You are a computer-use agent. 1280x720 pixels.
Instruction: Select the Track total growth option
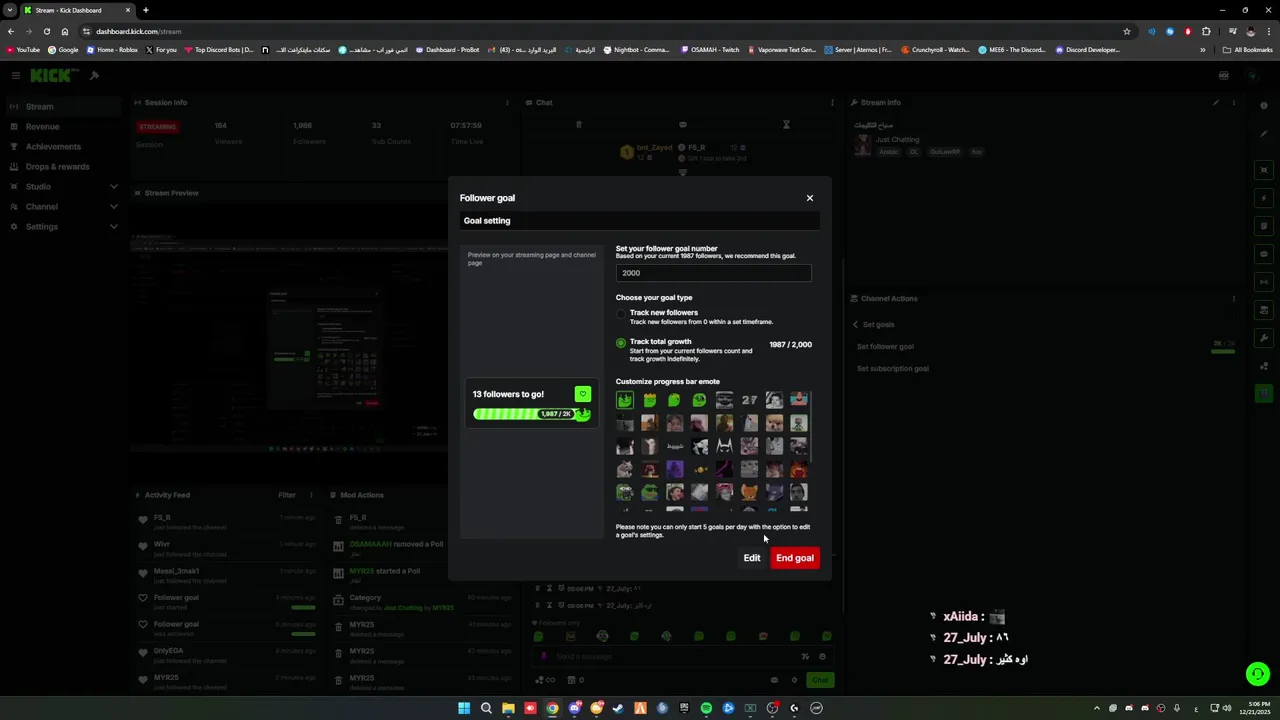tap(621, 343)
